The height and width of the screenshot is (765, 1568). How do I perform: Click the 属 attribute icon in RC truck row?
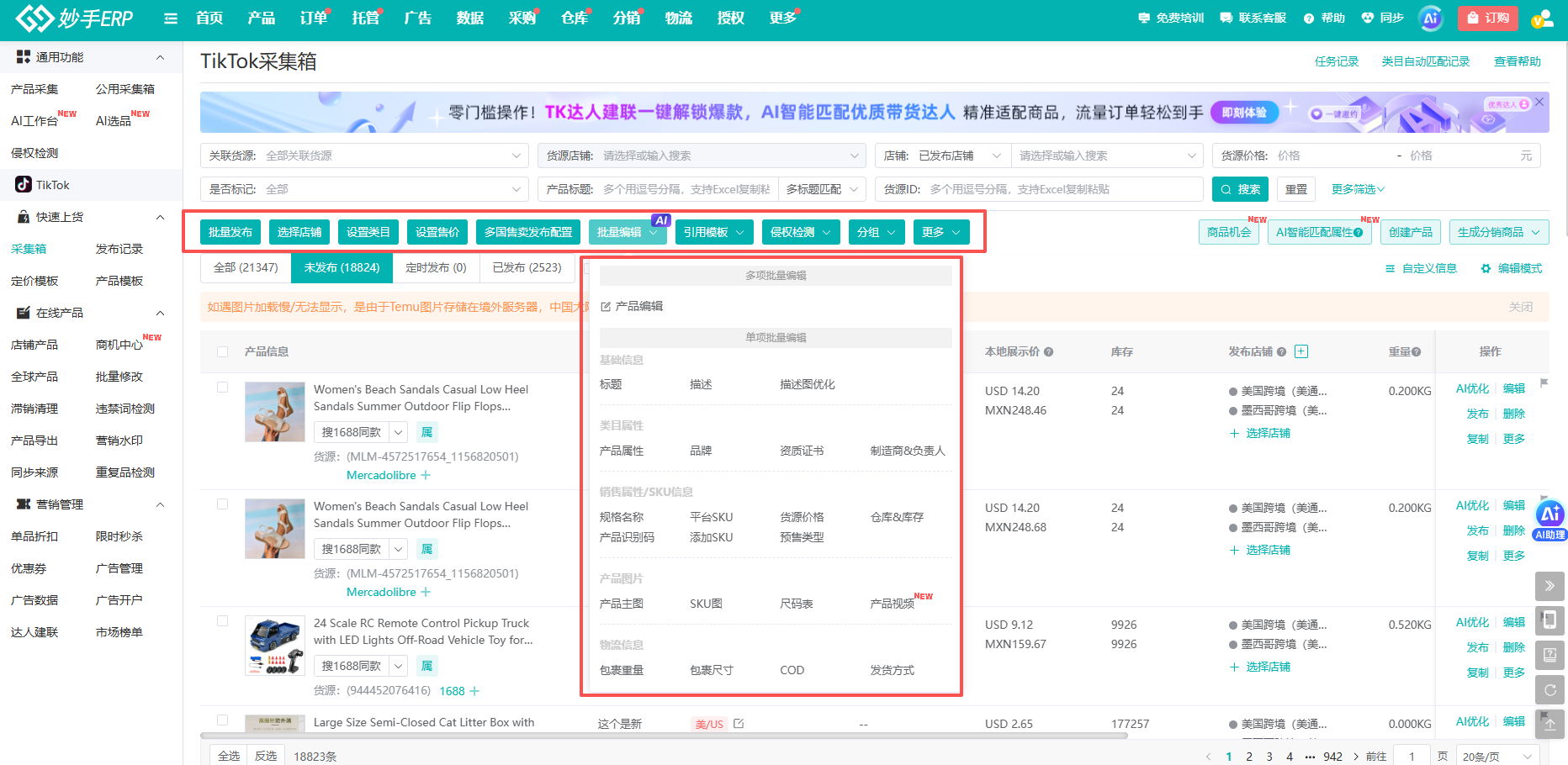(x=426, y=666)
